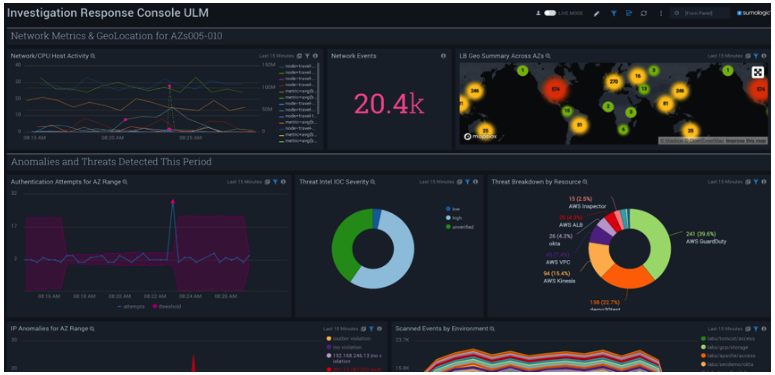Show info for Threat Intel IOC Severity panel
This screenshot has width=775, height=375.
pyautogui.click(x=475, y=182)
